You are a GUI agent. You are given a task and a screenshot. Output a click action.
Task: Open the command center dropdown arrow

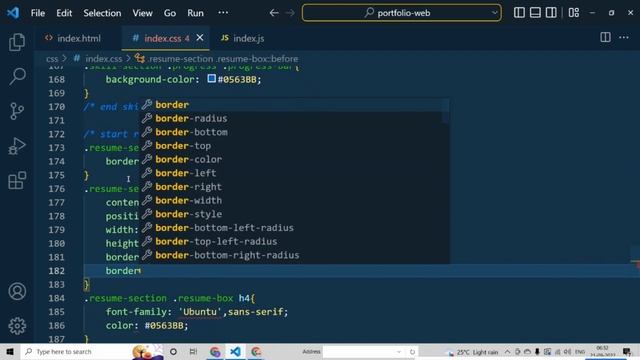(494, 13)
